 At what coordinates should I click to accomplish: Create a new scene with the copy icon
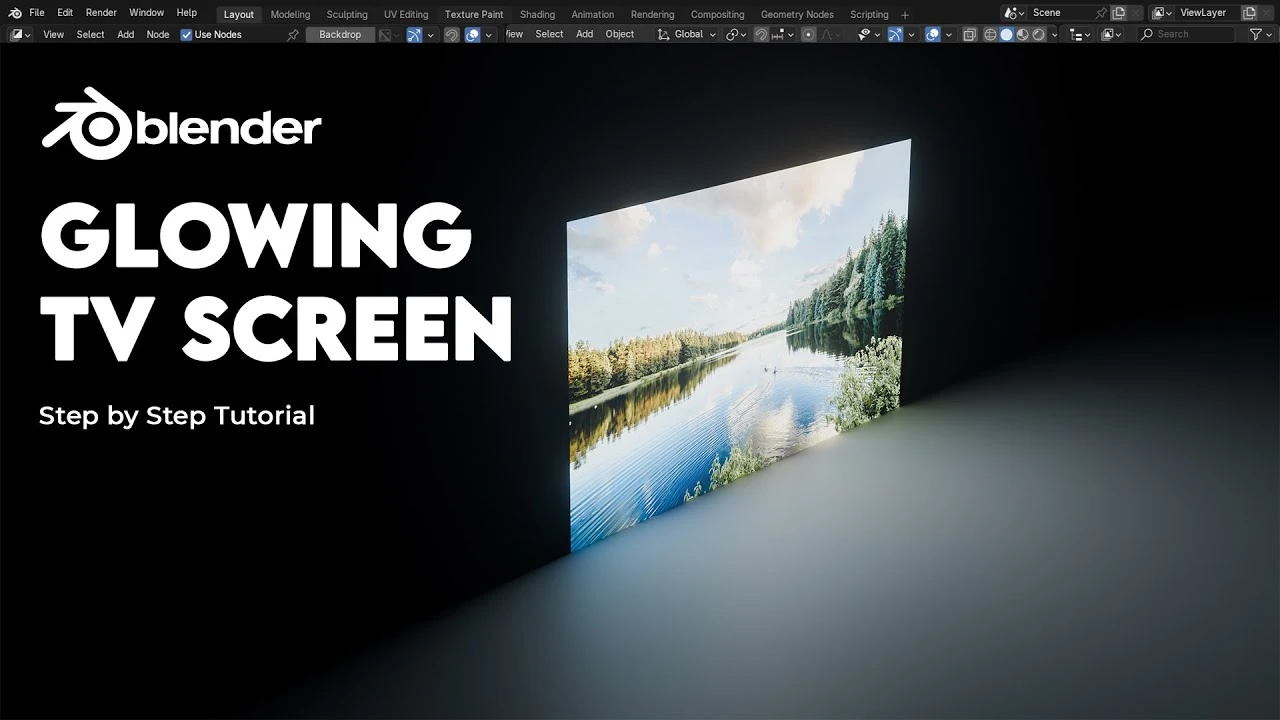1119,13
